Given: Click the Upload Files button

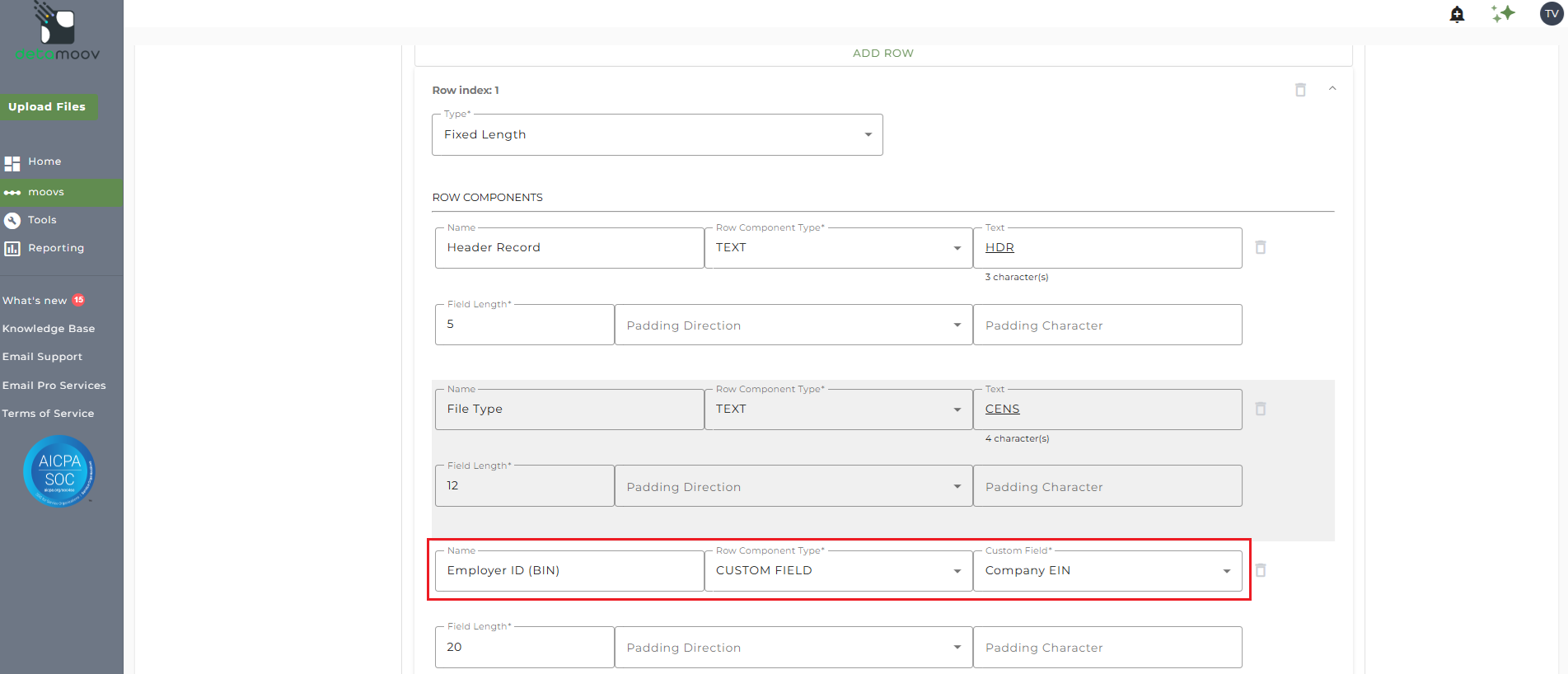Looking at the screenshot, I should click(x=48, y=107).
